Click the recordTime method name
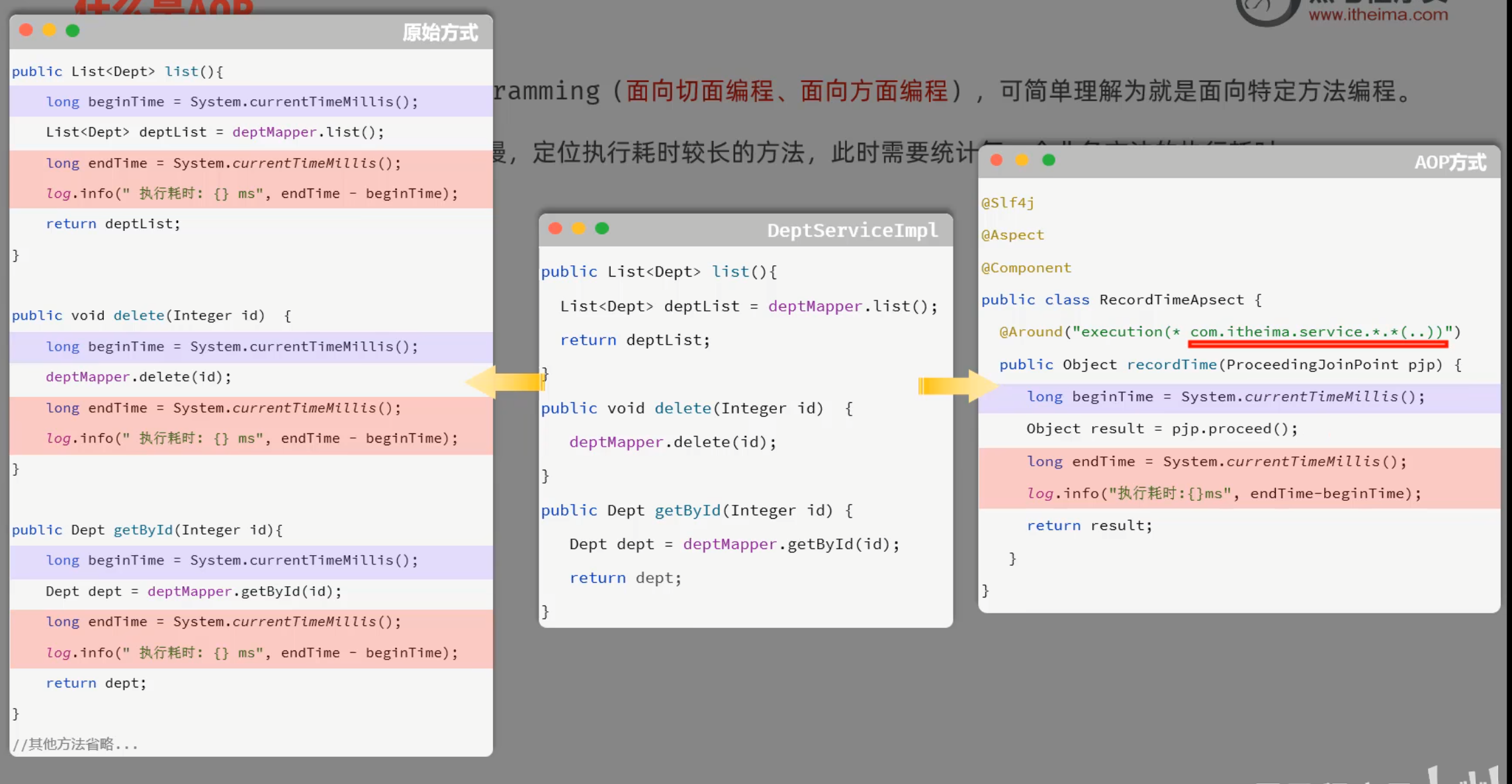This screenshot has height=784, width=1512. (x=1171, y=365)
